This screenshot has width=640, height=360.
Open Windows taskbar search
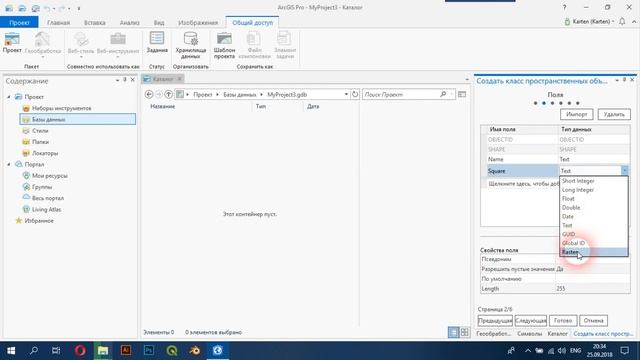coord(34,351)
